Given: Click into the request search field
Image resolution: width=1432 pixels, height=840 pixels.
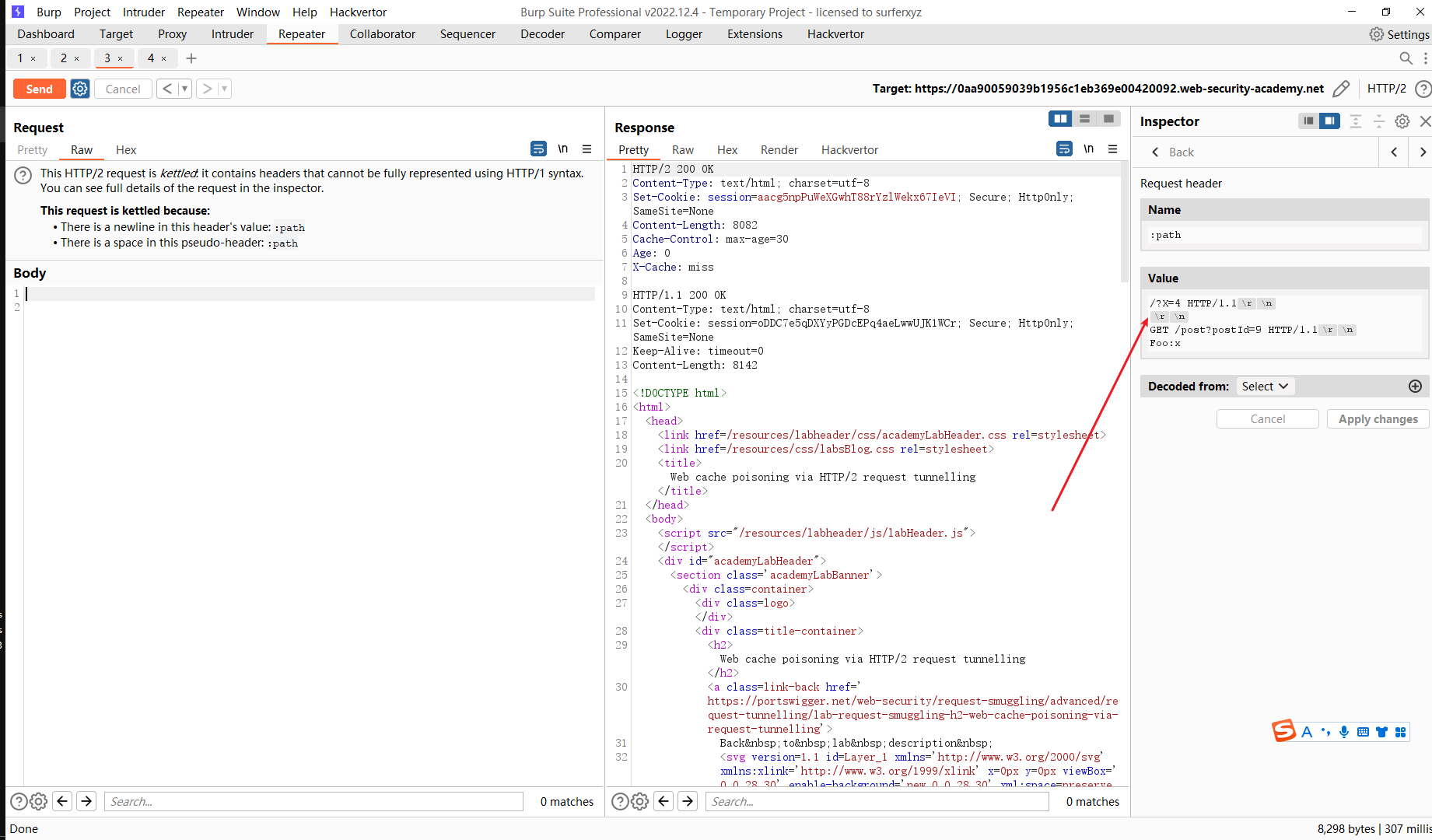Looking at the screenshot, I should coord(313,802).
